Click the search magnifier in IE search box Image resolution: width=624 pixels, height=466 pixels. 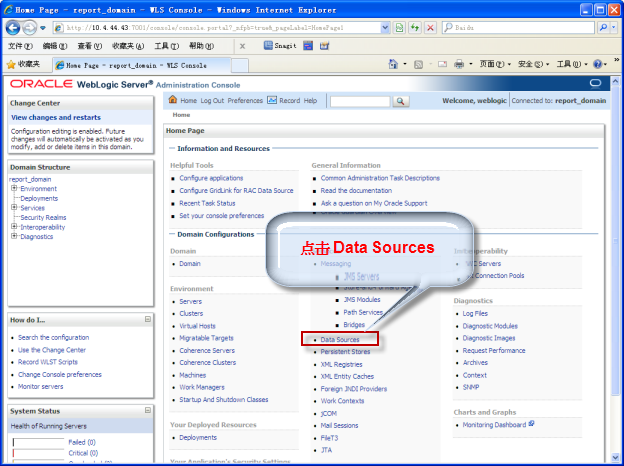coord(603,27)
